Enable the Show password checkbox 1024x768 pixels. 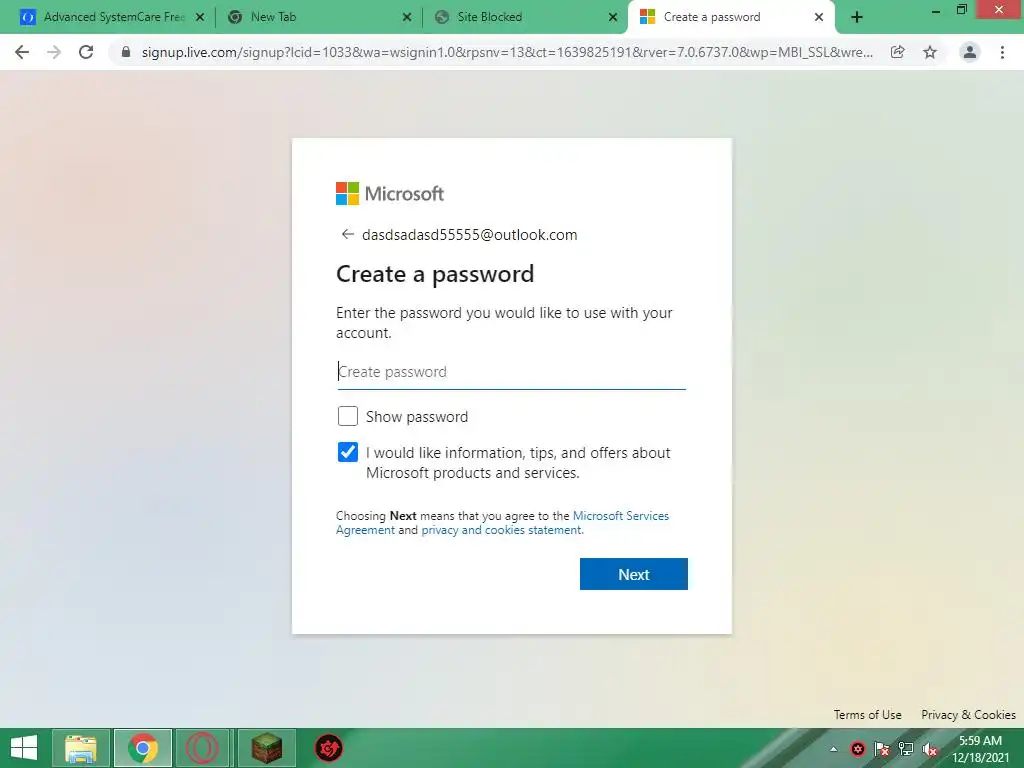click(347, 416)
